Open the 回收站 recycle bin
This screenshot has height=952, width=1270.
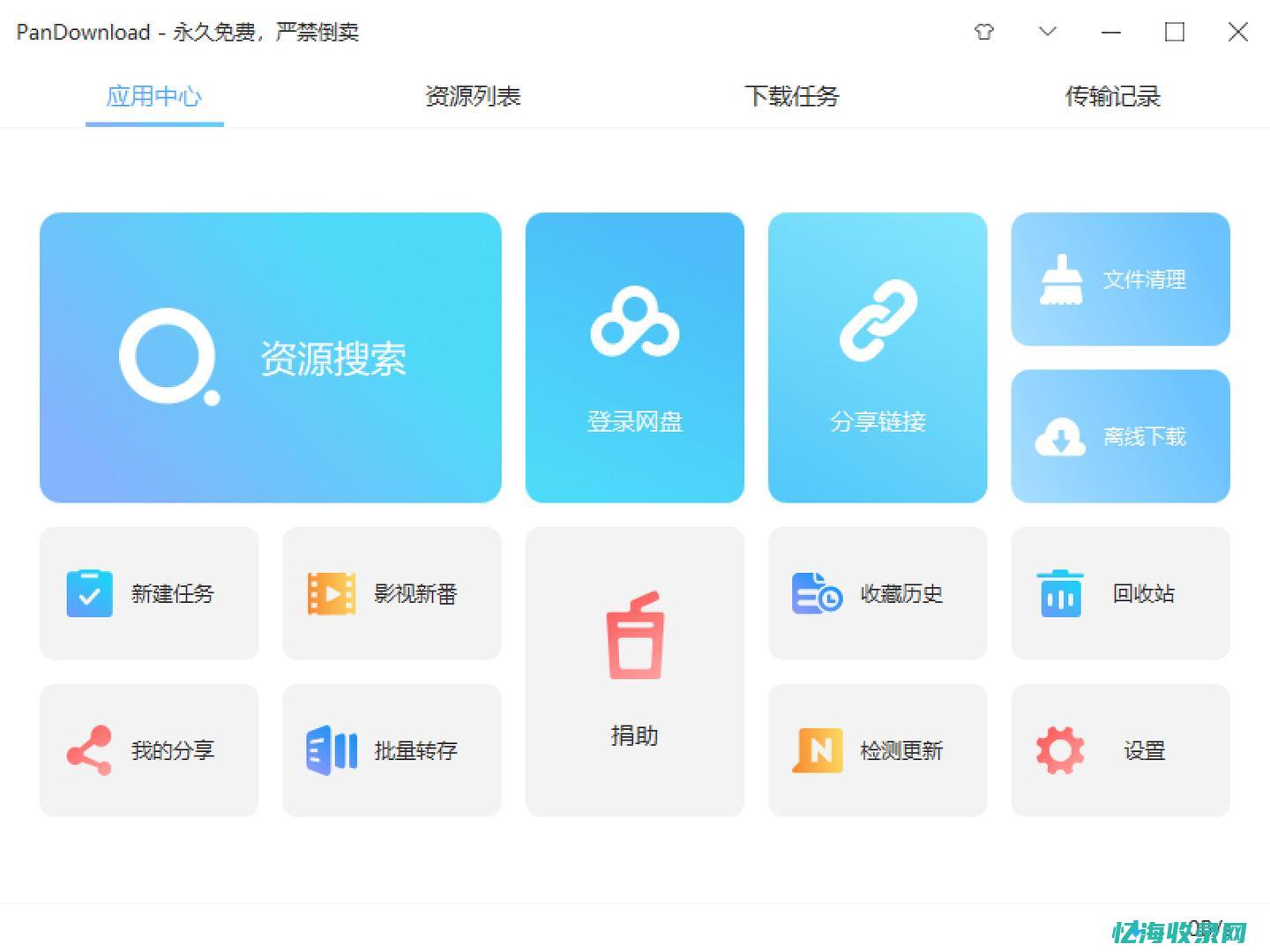coord(1119,593)
